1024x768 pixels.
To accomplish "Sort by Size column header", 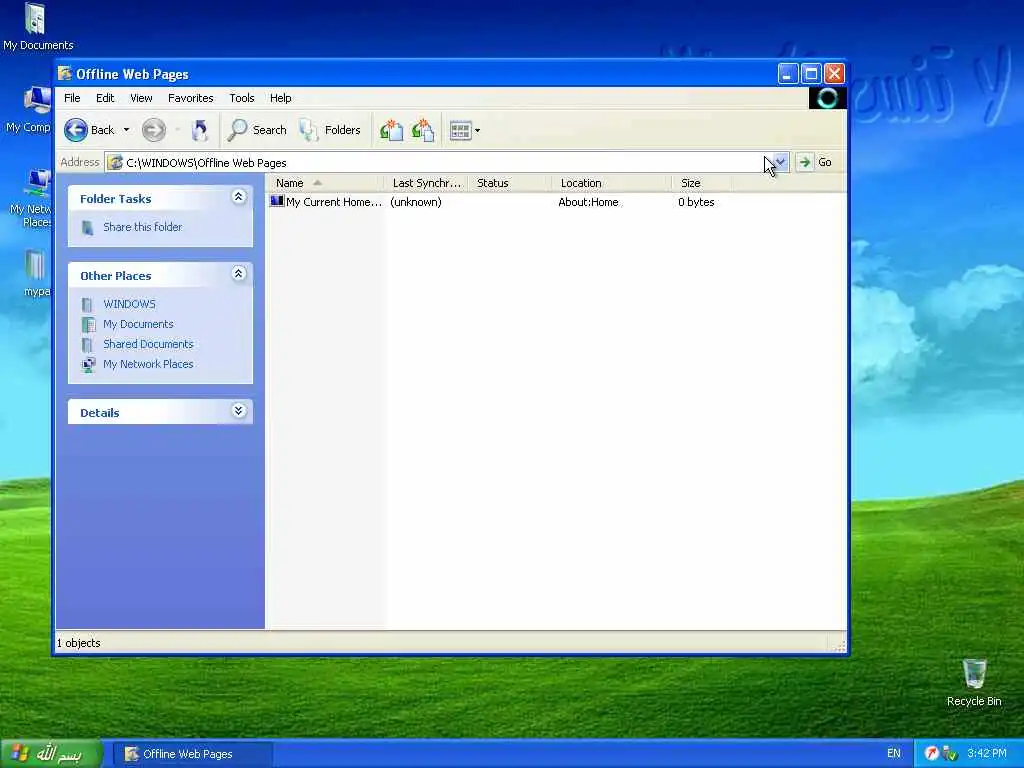I will tap(701, 183).
